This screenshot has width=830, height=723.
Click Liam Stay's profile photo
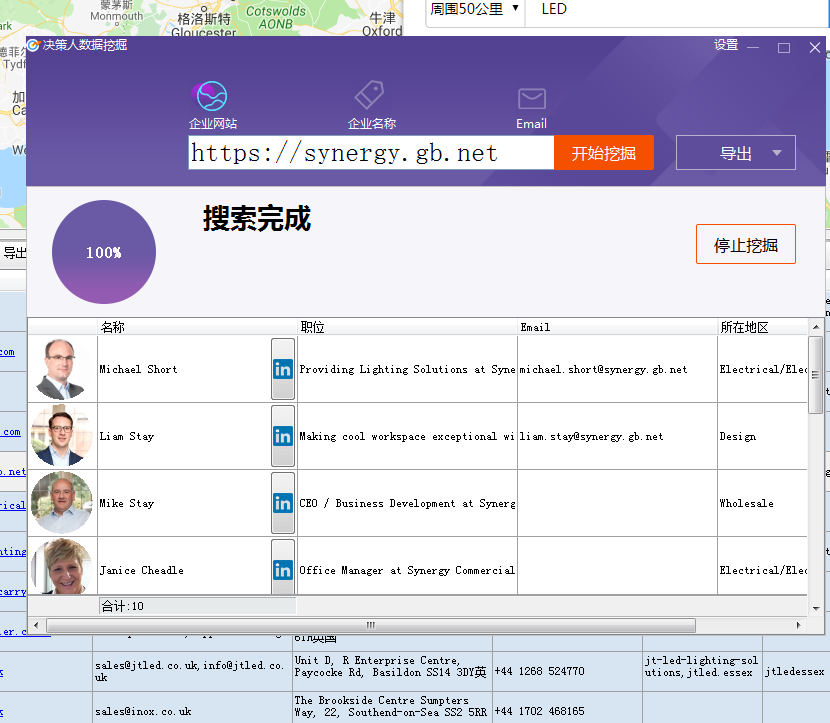62,436
